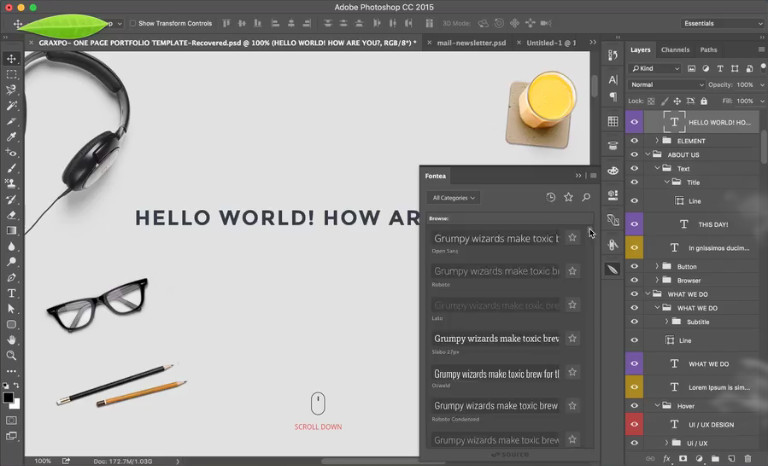Screen dimensions: 768x466
Task: Click the search icon in Fontea panel
Action: pos(586,197)
